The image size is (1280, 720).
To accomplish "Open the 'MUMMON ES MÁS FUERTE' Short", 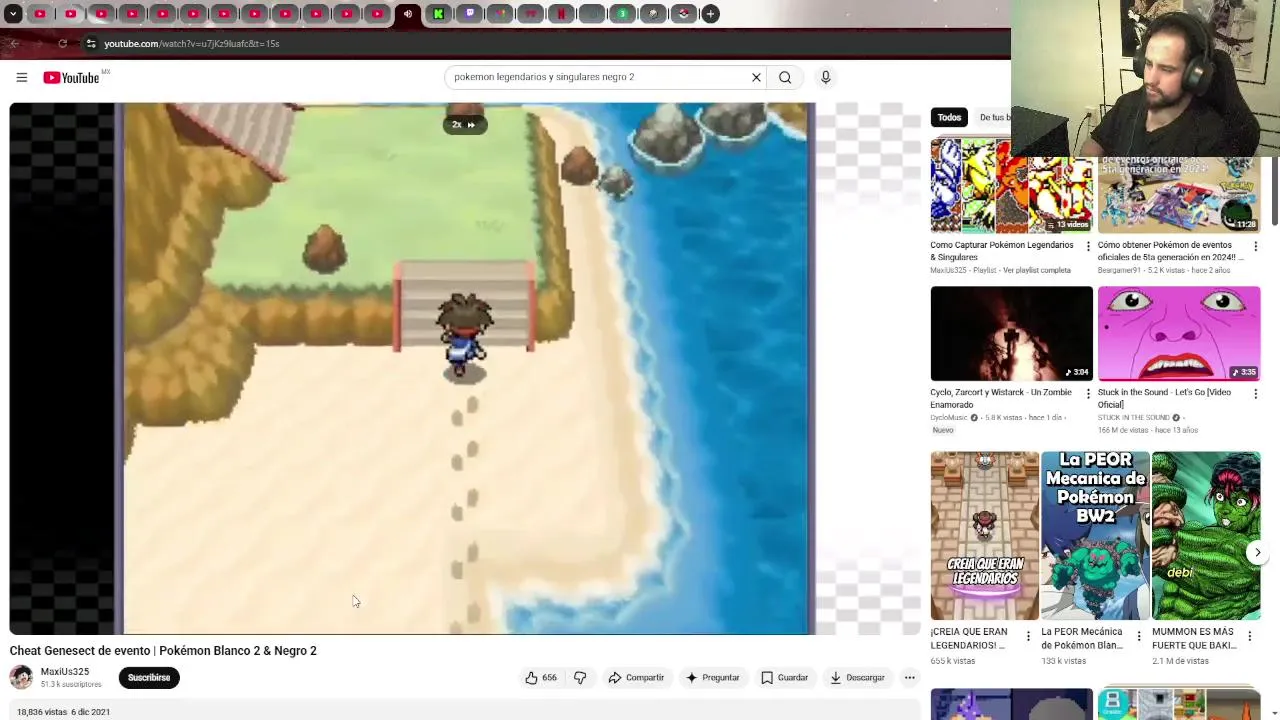I will (1205, 535).
